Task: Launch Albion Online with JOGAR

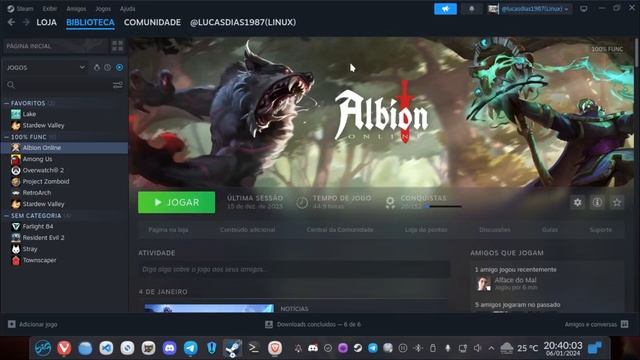Action: point(176,202)
